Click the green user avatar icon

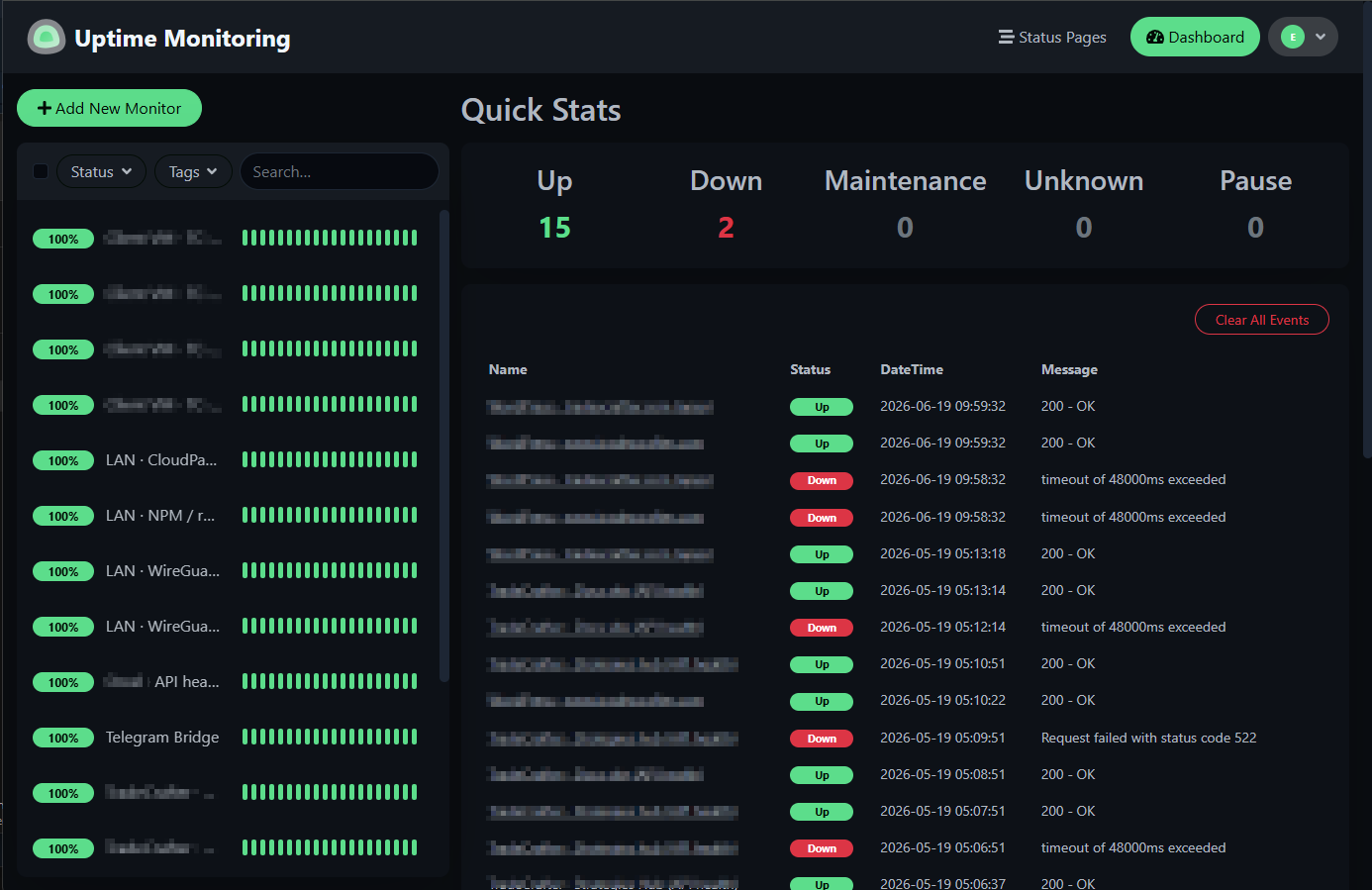[1293, 38]
